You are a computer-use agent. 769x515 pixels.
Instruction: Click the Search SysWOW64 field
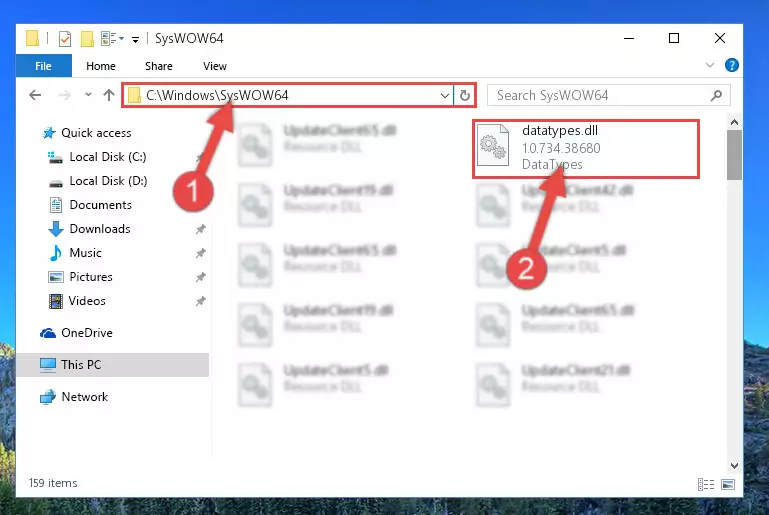608,95
